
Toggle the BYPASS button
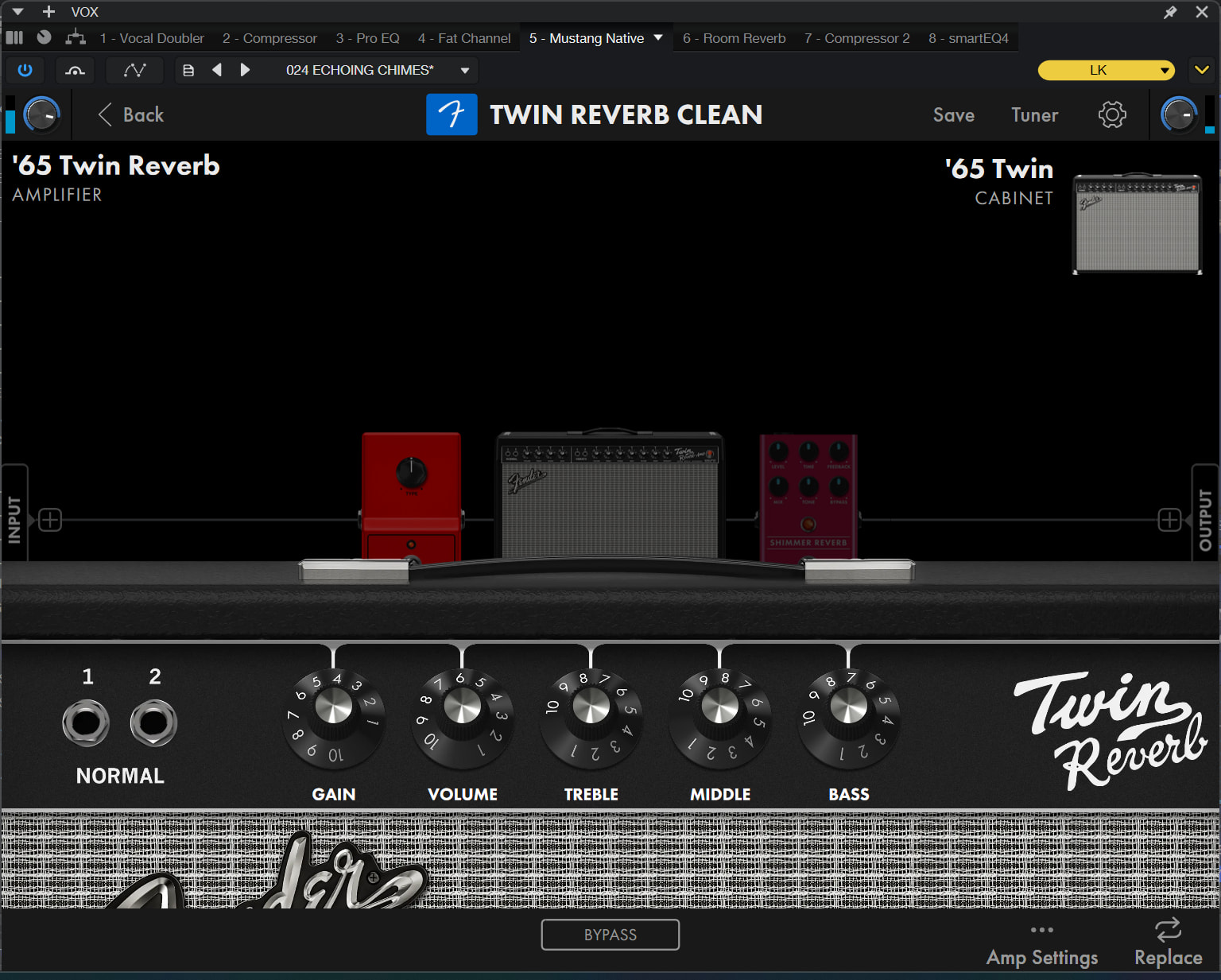pyautogui.click(x=610, y=935)
